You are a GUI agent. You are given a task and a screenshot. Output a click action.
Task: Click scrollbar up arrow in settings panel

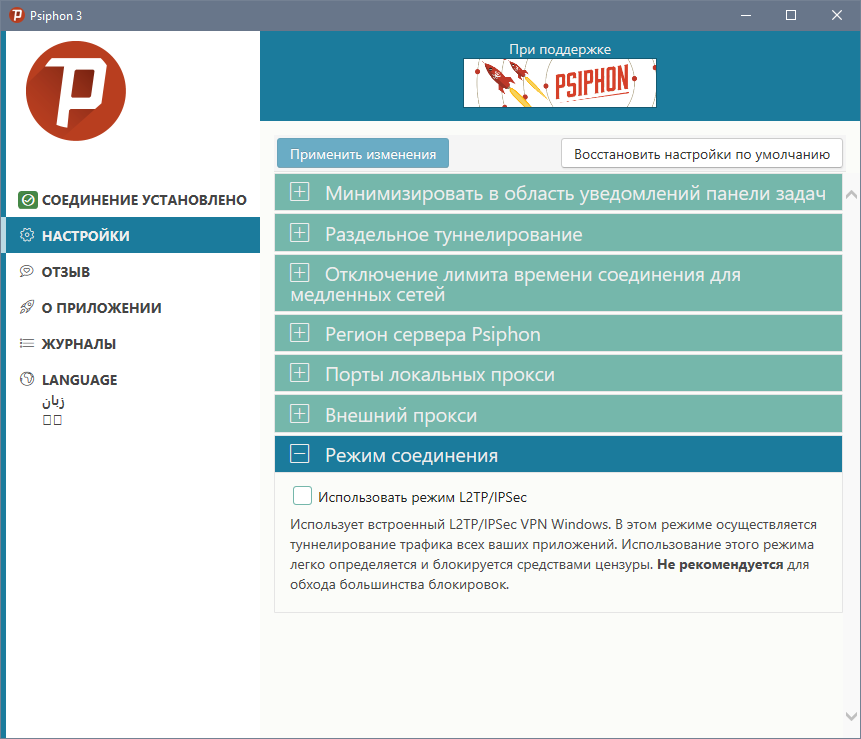pyautogui.click(x=851, y=194)
